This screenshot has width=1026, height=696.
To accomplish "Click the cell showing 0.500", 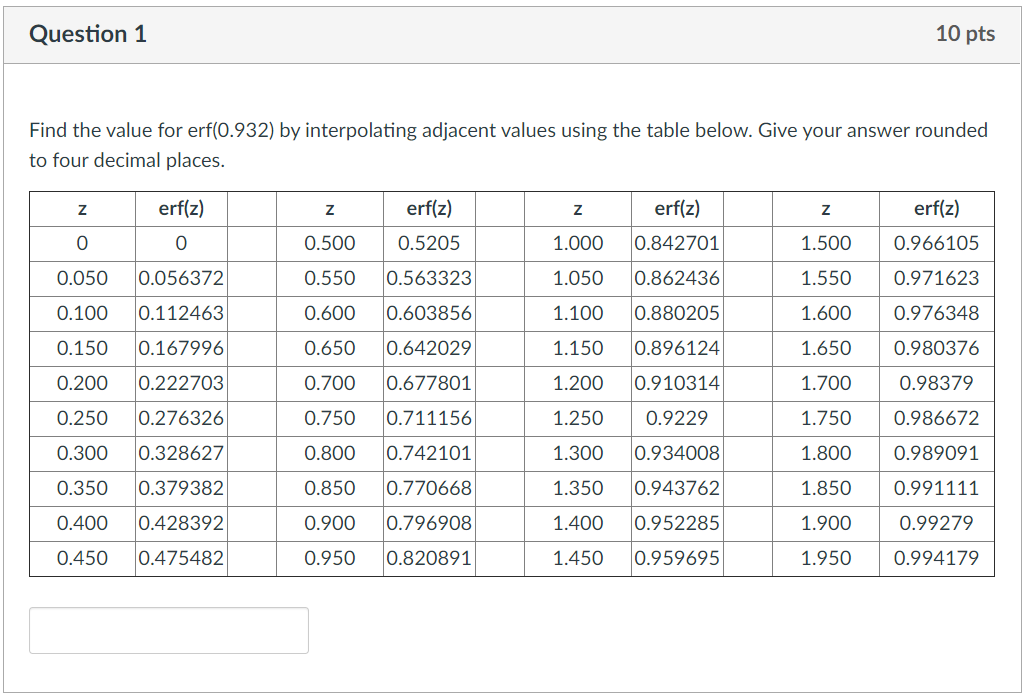I will (x=330, y=243).
